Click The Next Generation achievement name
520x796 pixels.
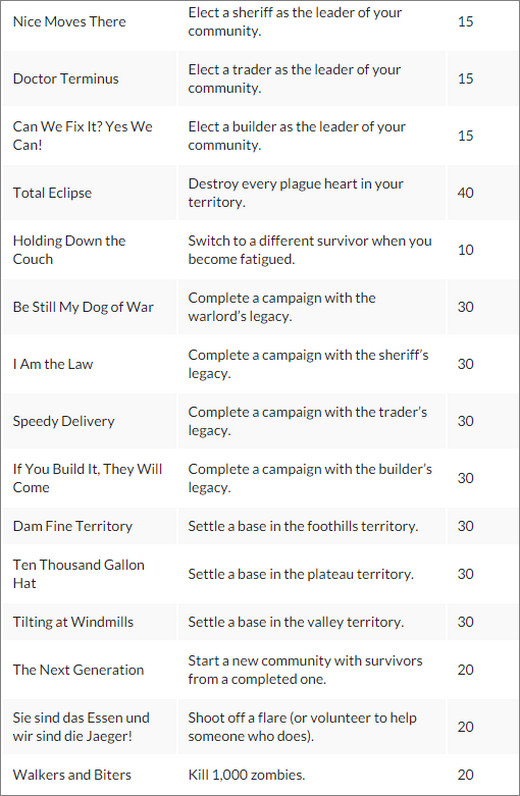tap(78, 670)
